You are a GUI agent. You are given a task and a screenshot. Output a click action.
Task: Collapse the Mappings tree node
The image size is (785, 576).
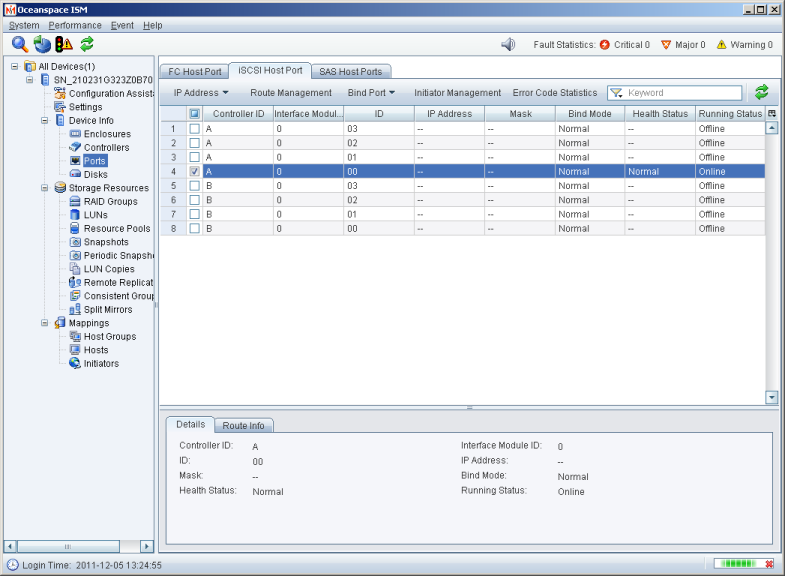[45, 323]
